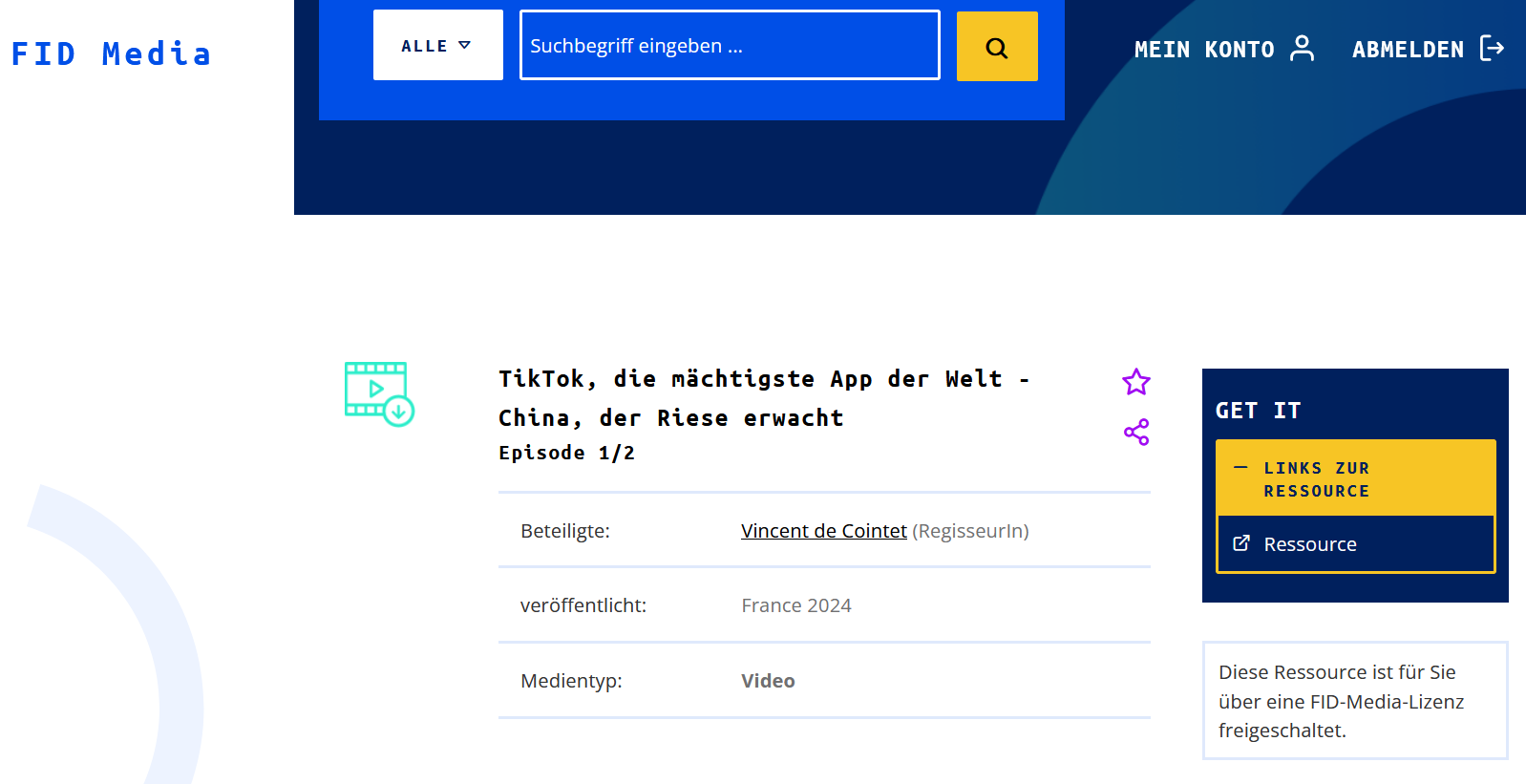Select the FID-Media-Lizenz notice text
This screenshot has width=1526, height=784.
[1342, 701]
